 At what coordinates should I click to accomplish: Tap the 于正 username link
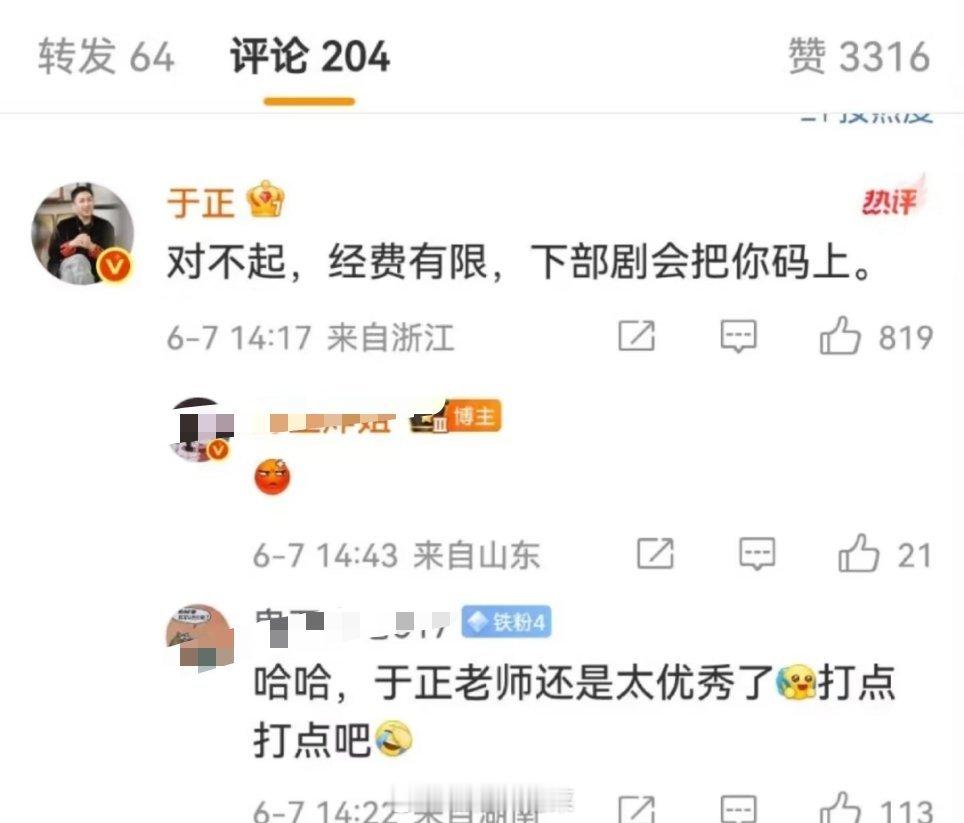[x=200, y=202]
